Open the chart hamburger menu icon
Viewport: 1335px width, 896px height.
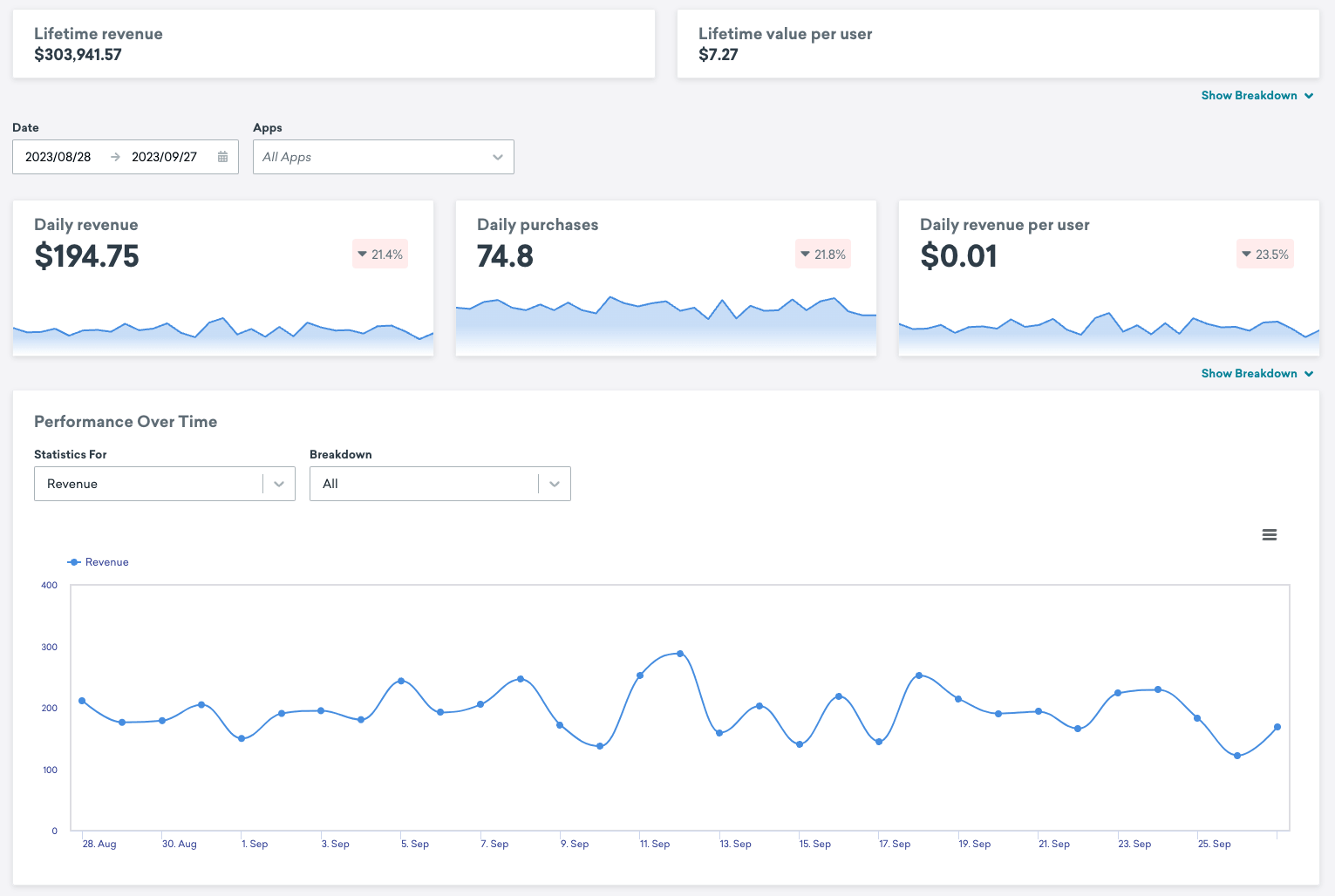coord(1270,535)
